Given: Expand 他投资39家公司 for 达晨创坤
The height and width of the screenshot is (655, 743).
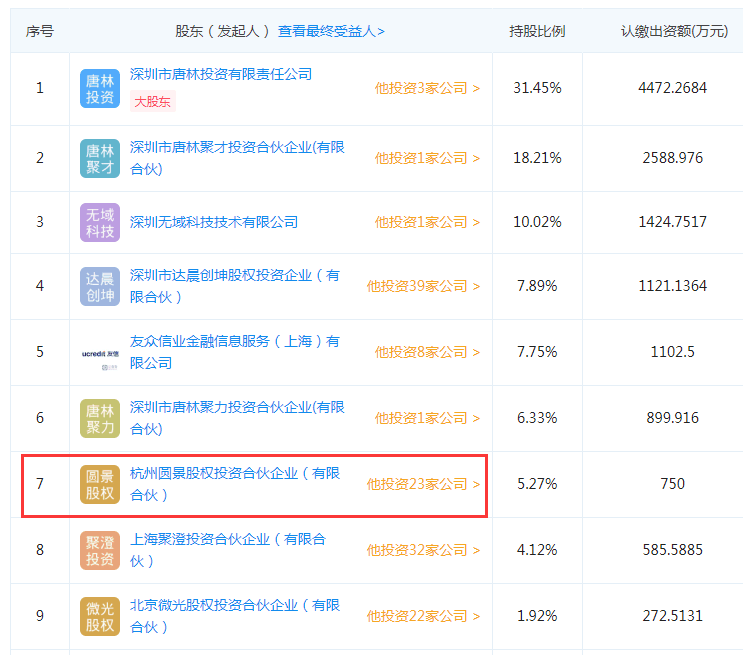Looking at the screenshot, I should (422, 286).
